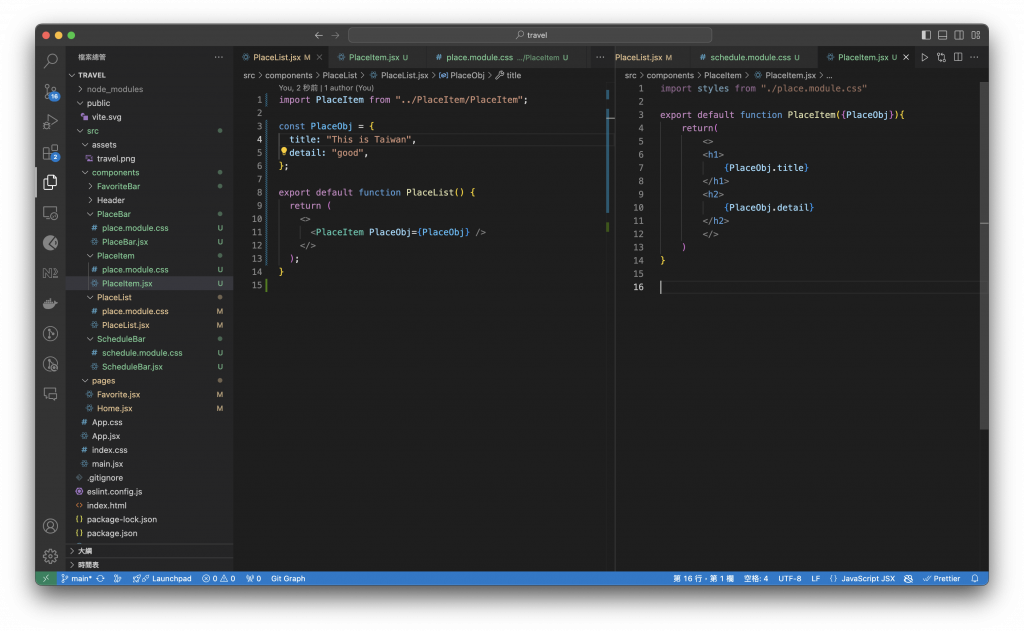Click UTF-8 encoding in status bar
Viewport: 1024px width, 632px height.
point(789,578)
